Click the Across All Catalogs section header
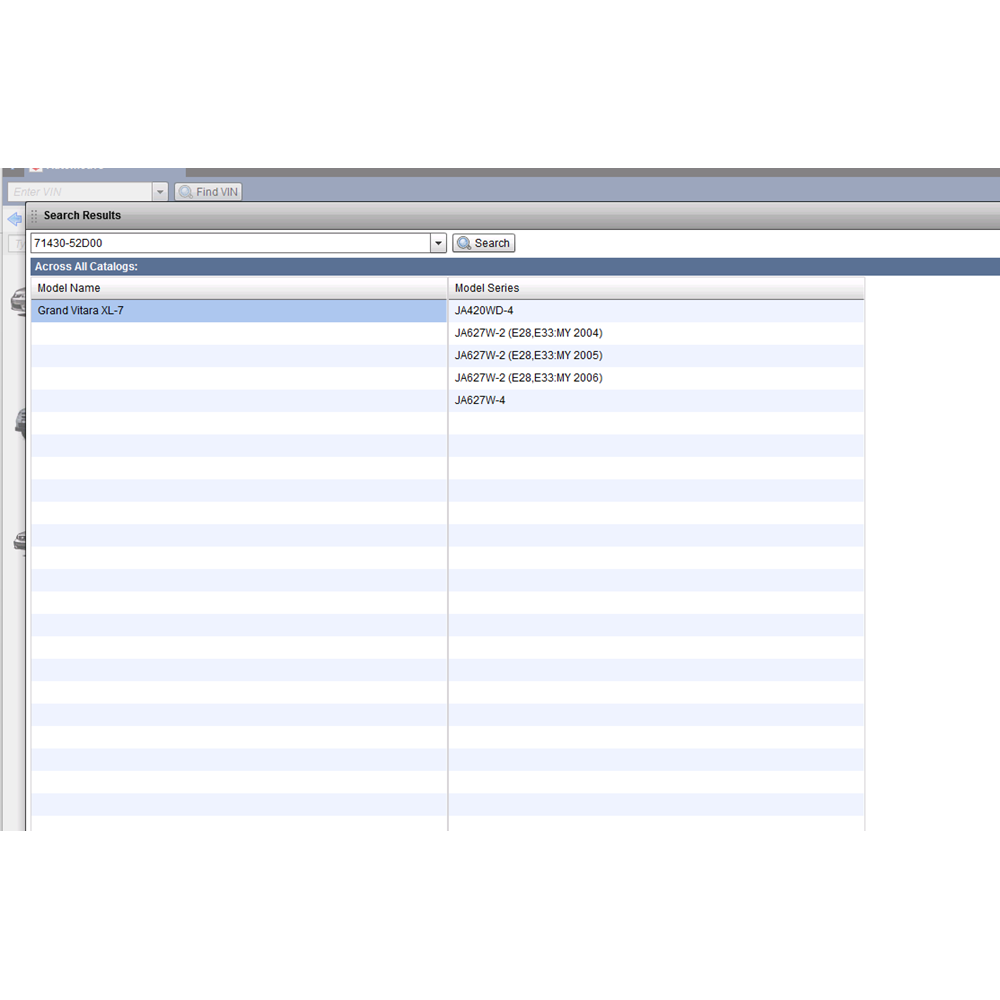Viewport: 1000px width, 1000px height. pos(86,267)
